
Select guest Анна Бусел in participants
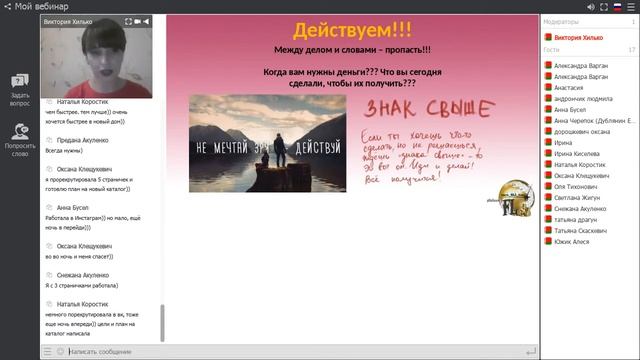[x=570, y=110]
